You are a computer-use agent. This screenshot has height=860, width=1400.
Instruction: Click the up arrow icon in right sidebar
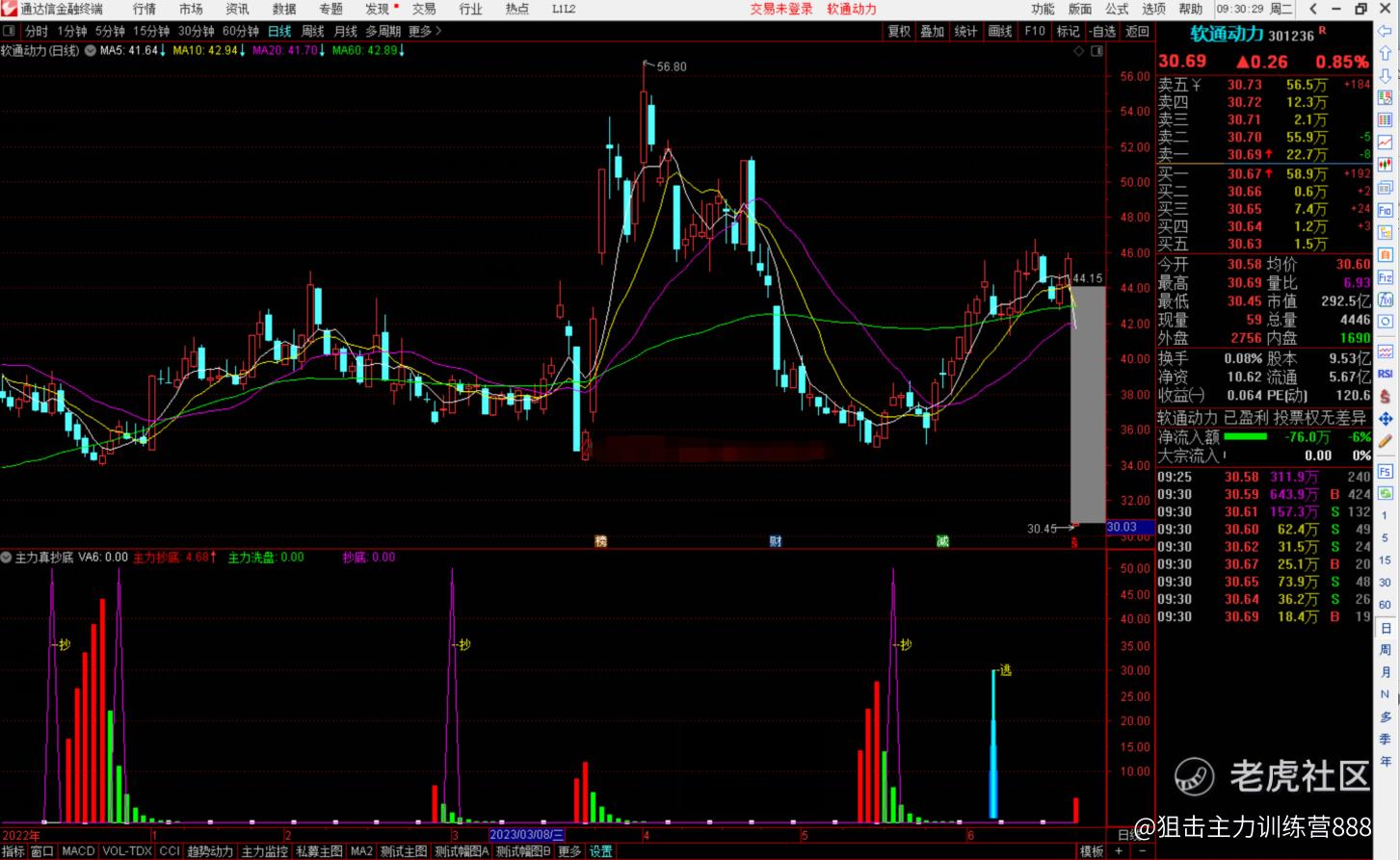tap(1386, 53)
